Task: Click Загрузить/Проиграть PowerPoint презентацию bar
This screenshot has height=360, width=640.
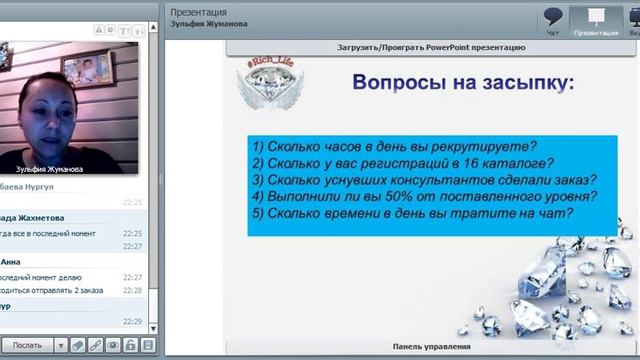Action: 431,48
